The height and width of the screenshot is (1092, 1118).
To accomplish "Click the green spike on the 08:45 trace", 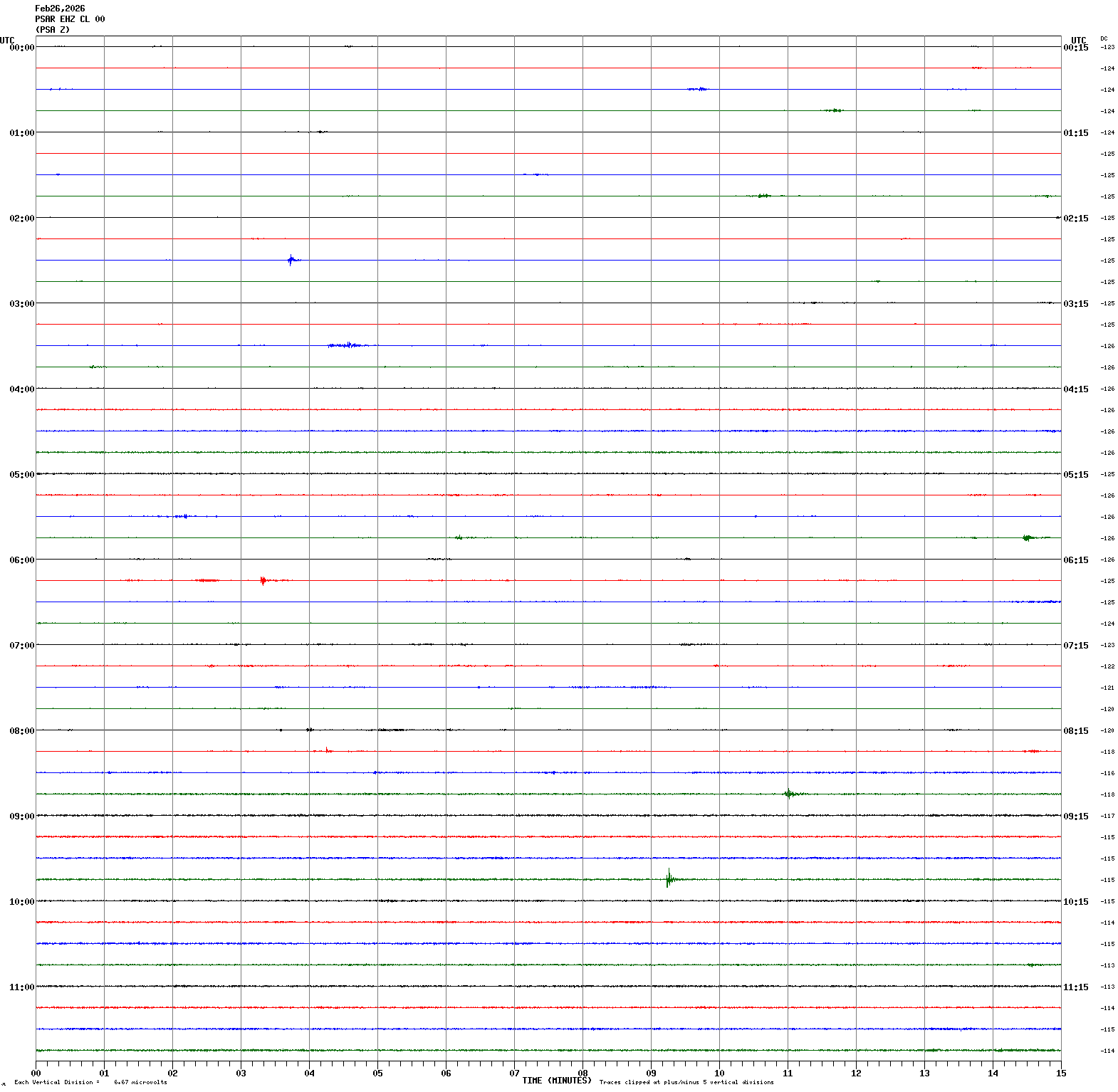I will [788, 794].
